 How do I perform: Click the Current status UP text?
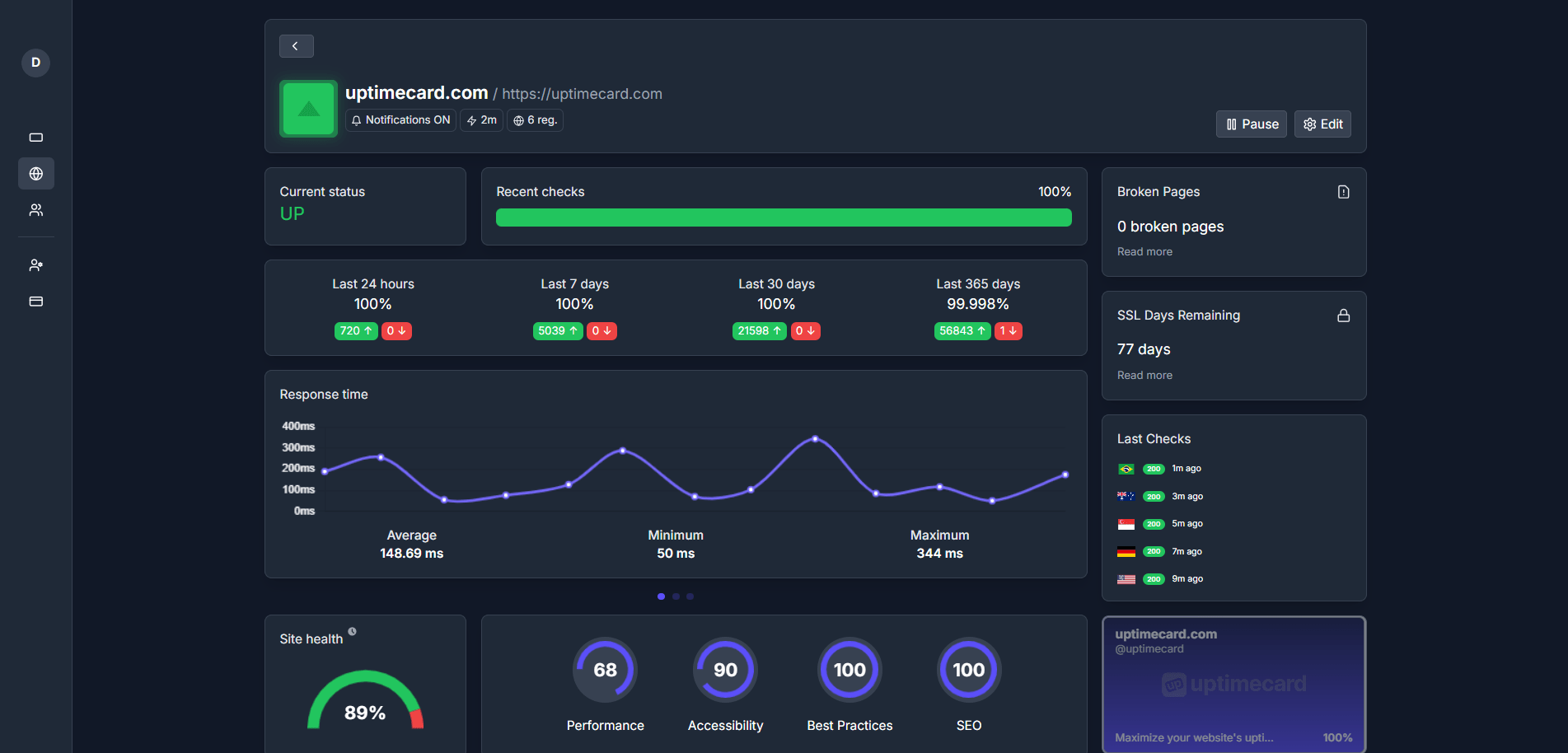(292, 213)
